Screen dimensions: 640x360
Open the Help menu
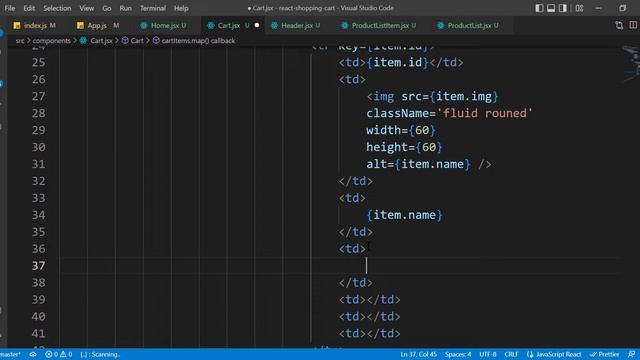[x=181, y=8]
